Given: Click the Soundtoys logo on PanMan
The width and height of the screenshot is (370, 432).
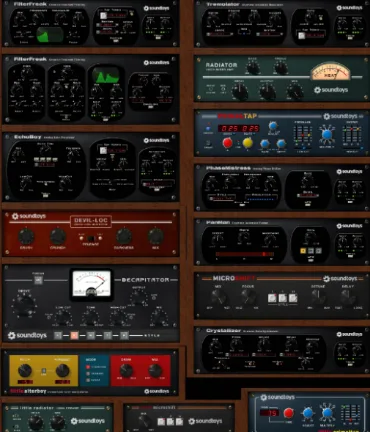Looking at the screenshot, I should 349,226.
